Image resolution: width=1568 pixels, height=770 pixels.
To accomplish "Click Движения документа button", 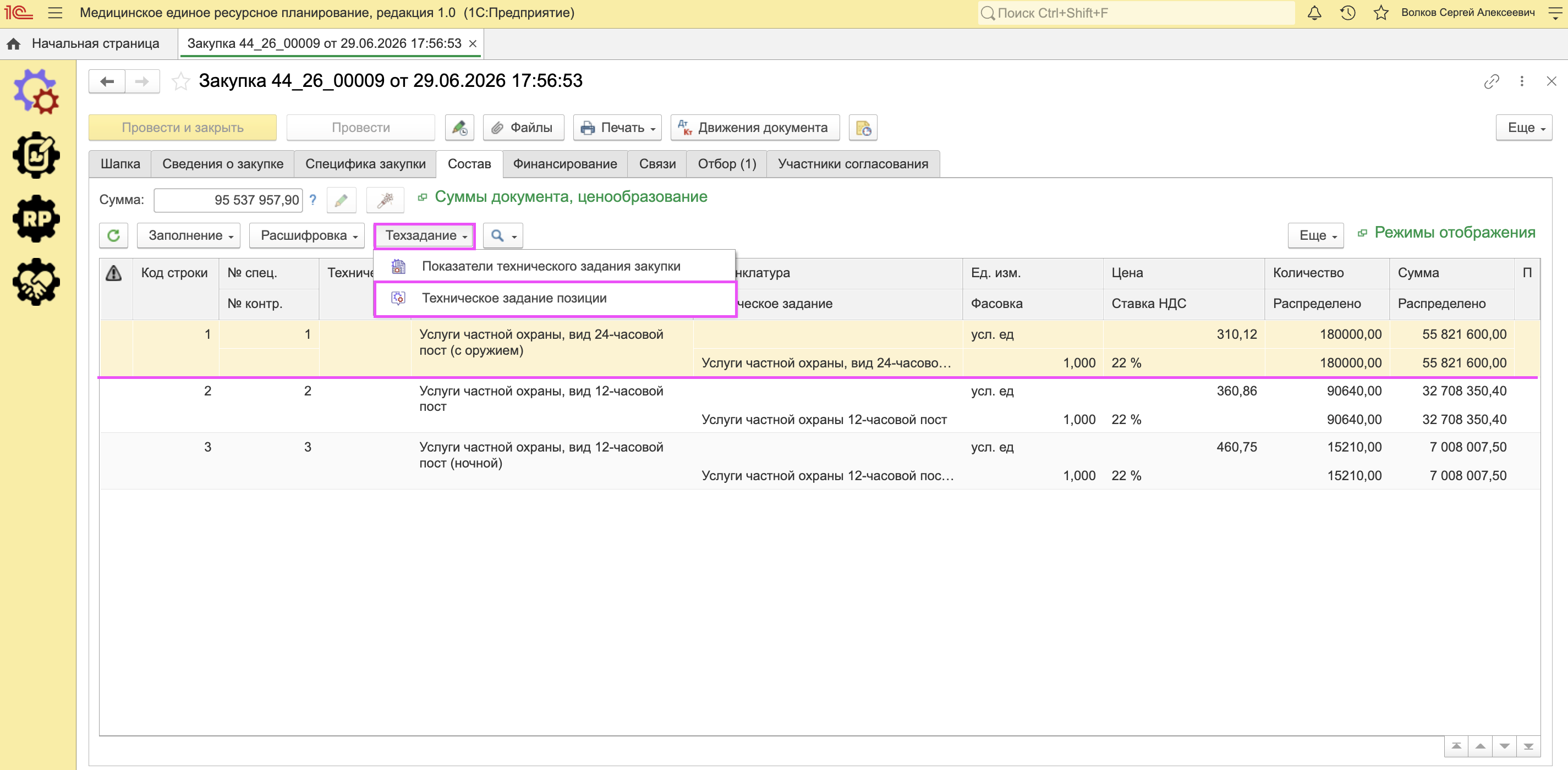I will pos(755,128).
